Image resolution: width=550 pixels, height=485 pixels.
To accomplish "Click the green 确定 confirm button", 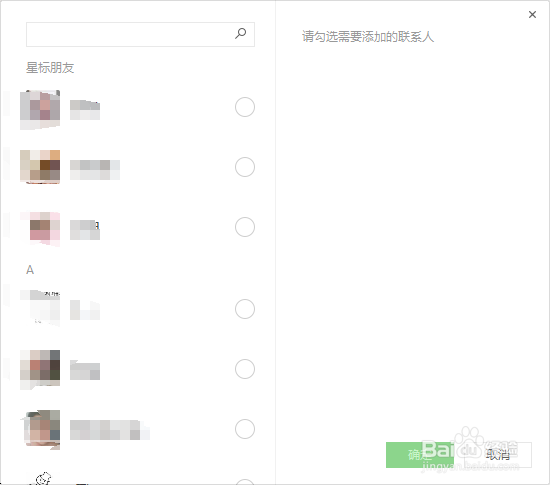I will 420,455.
